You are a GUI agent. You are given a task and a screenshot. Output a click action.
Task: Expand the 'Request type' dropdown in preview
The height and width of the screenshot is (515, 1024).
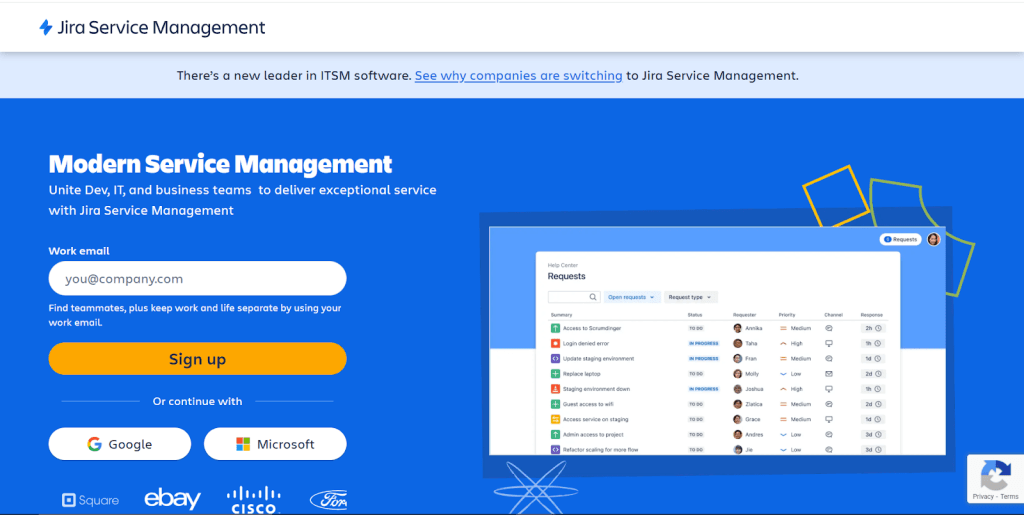(x=691, y=297)
